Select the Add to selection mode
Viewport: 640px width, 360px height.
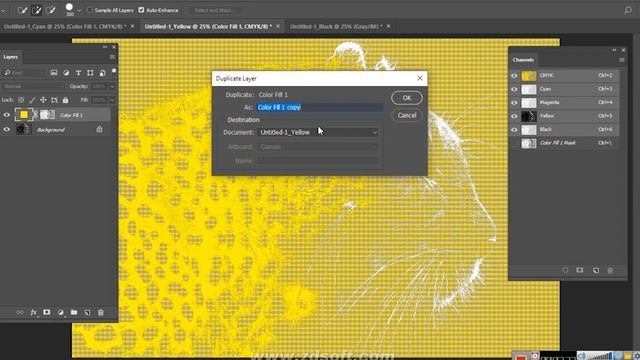[x=37, y=10]
